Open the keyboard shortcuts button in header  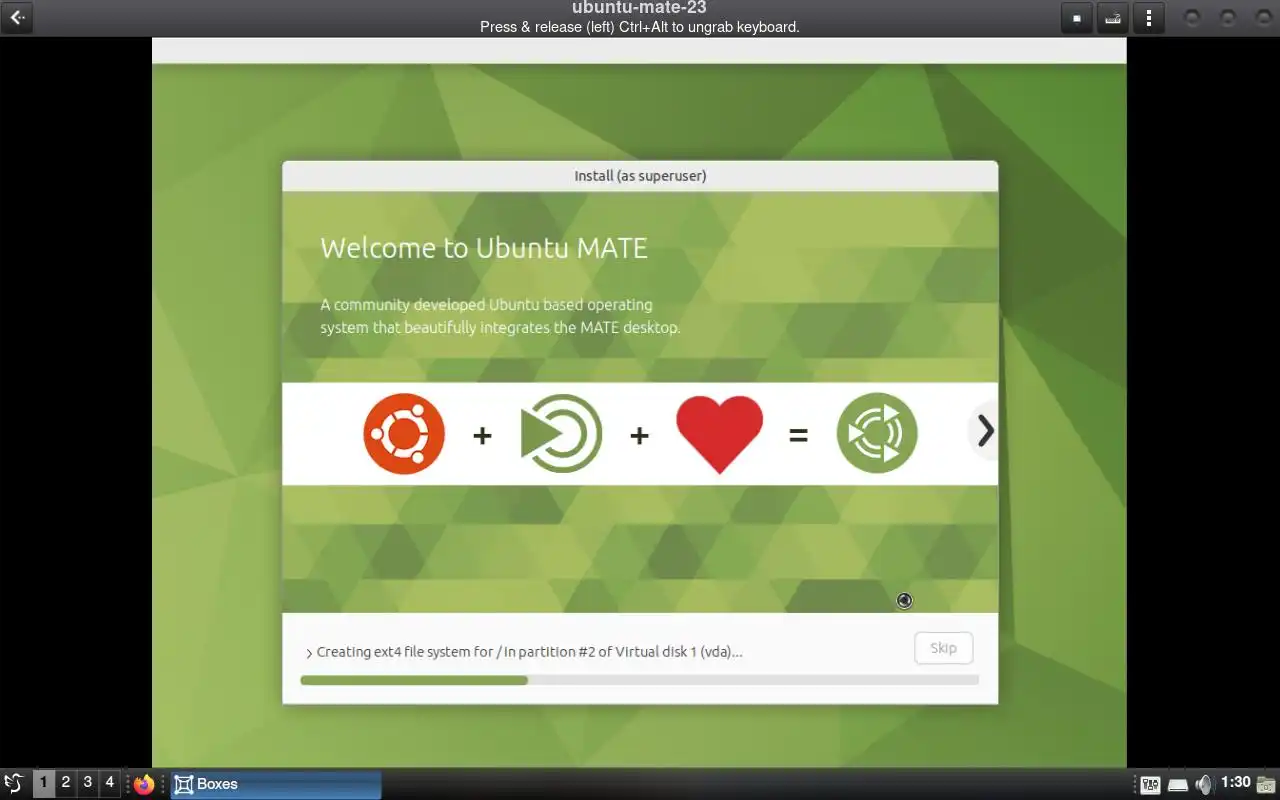(x=1112, y=18)
